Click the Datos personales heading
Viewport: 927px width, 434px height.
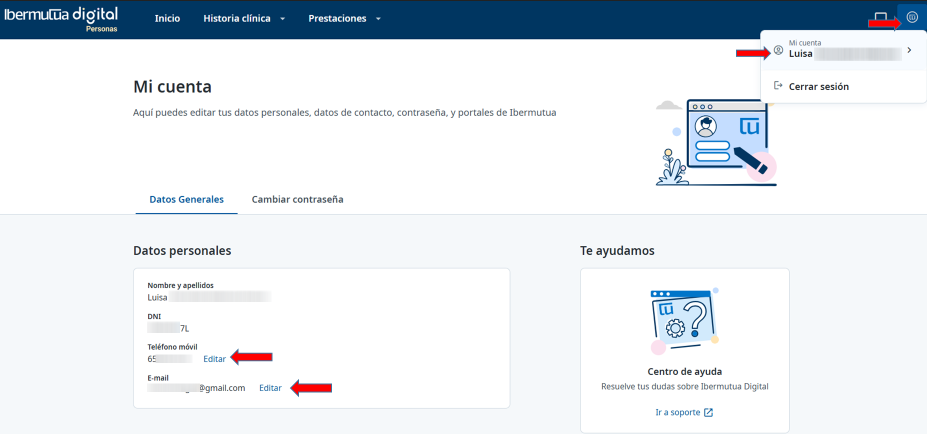pyautogui.click(x=182, y=251)
